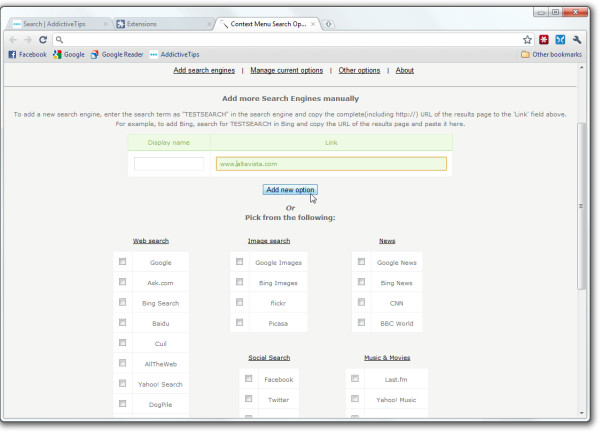Click the Link field containing www.altavista.com

tap(331, 164)
